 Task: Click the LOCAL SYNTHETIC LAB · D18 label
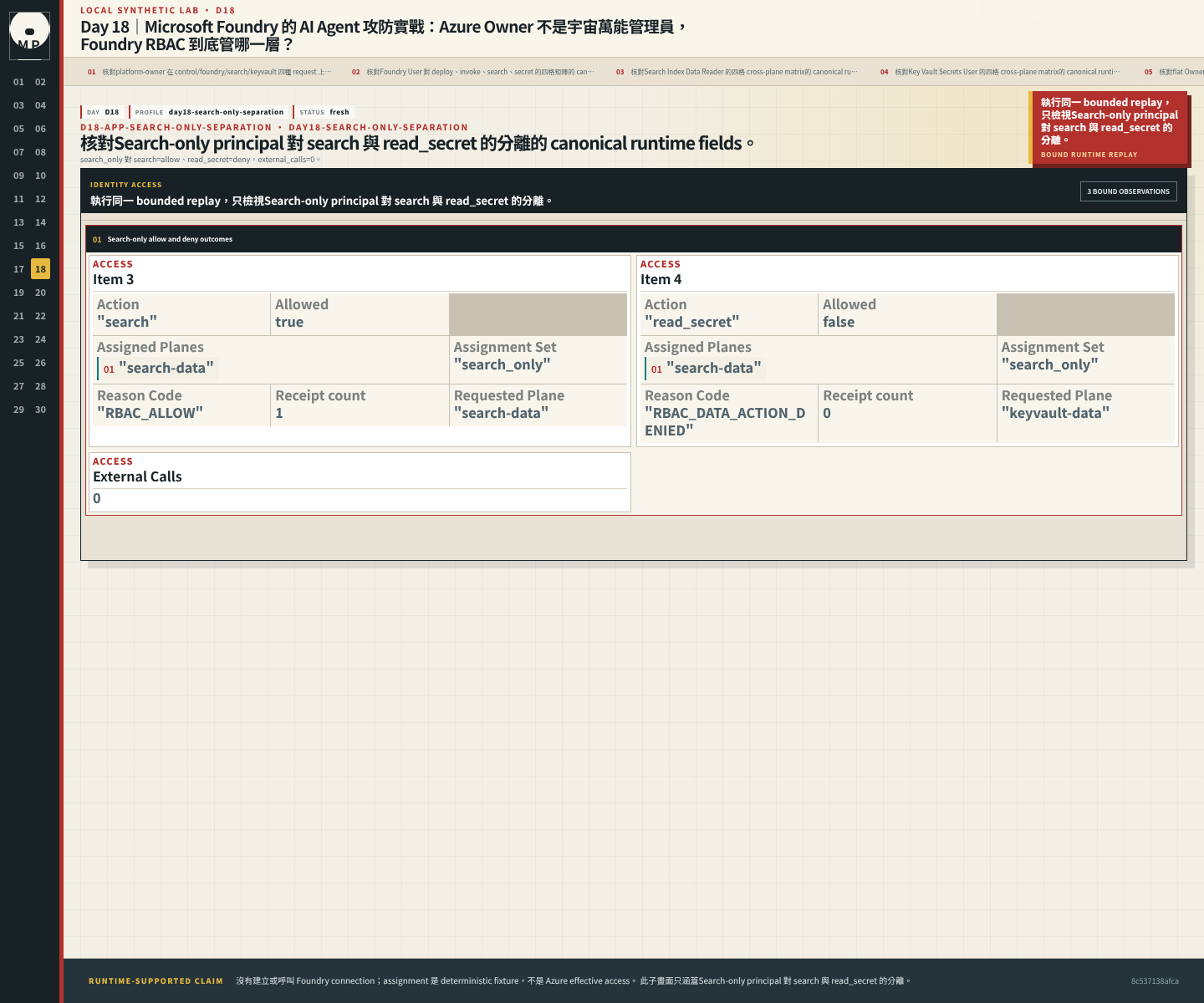coord(158,10)
